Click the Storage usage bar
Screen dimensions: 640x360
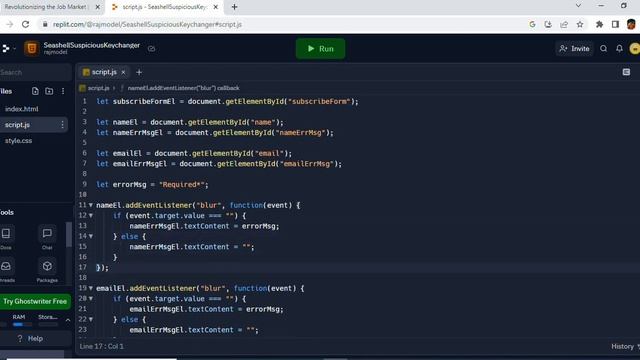coord(48,324)
